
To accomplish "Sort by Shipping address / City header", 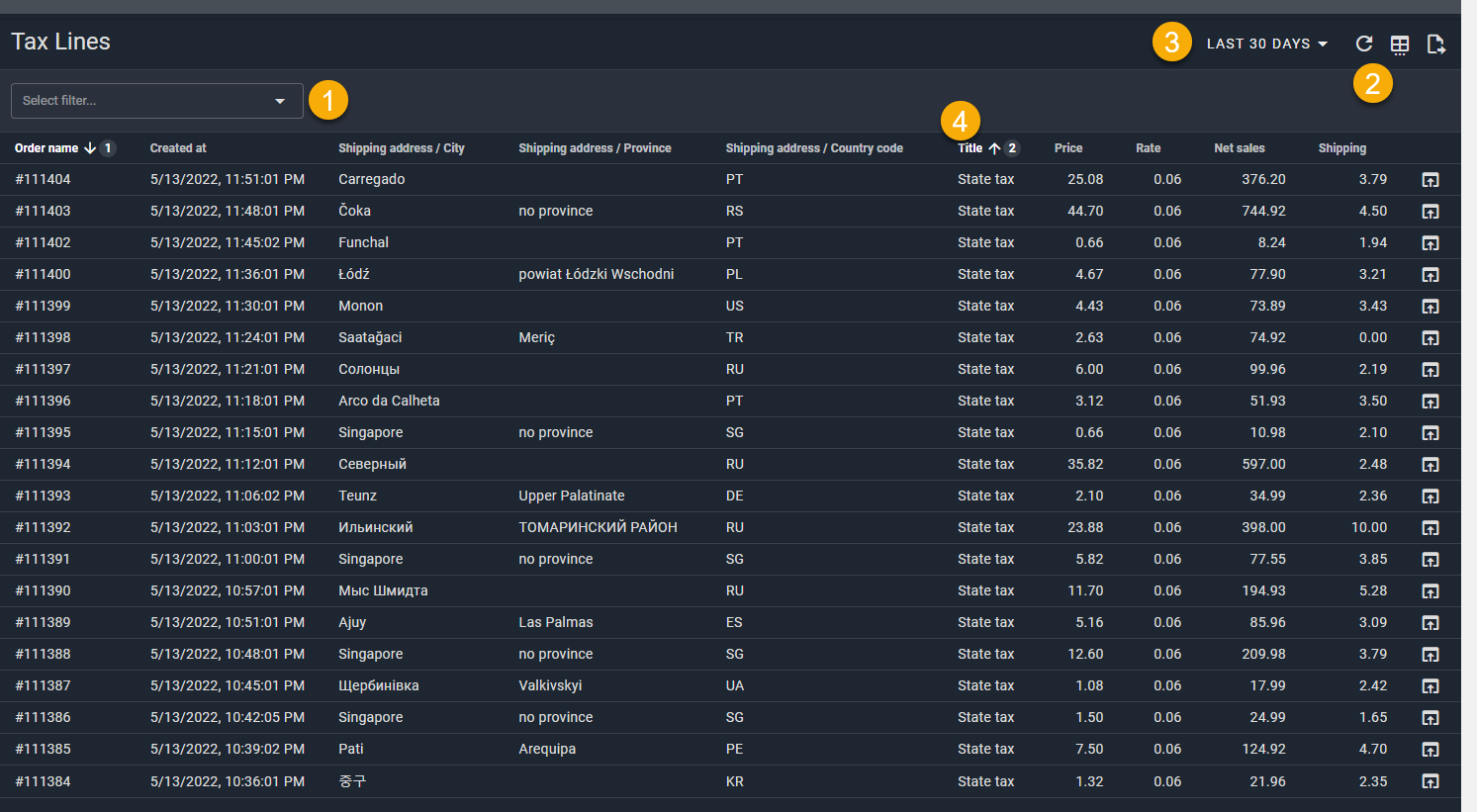I will click(x=401, y=148).
